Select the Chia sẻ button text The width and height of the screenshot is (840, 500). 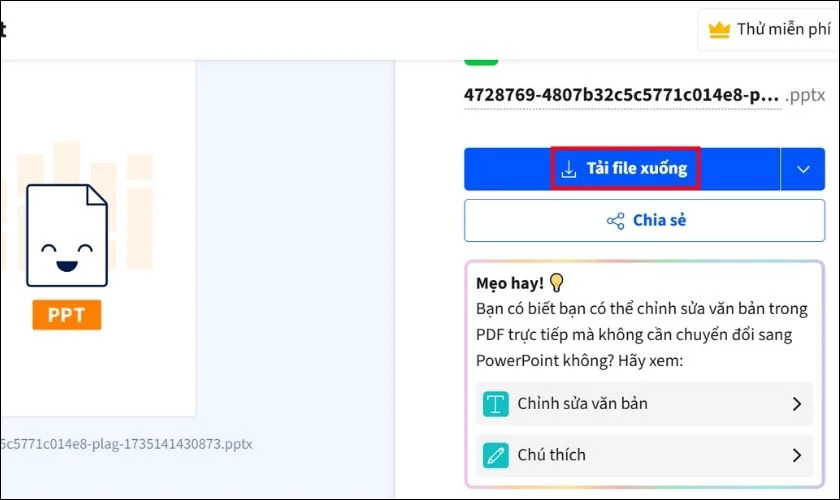(x=659, y=221)
